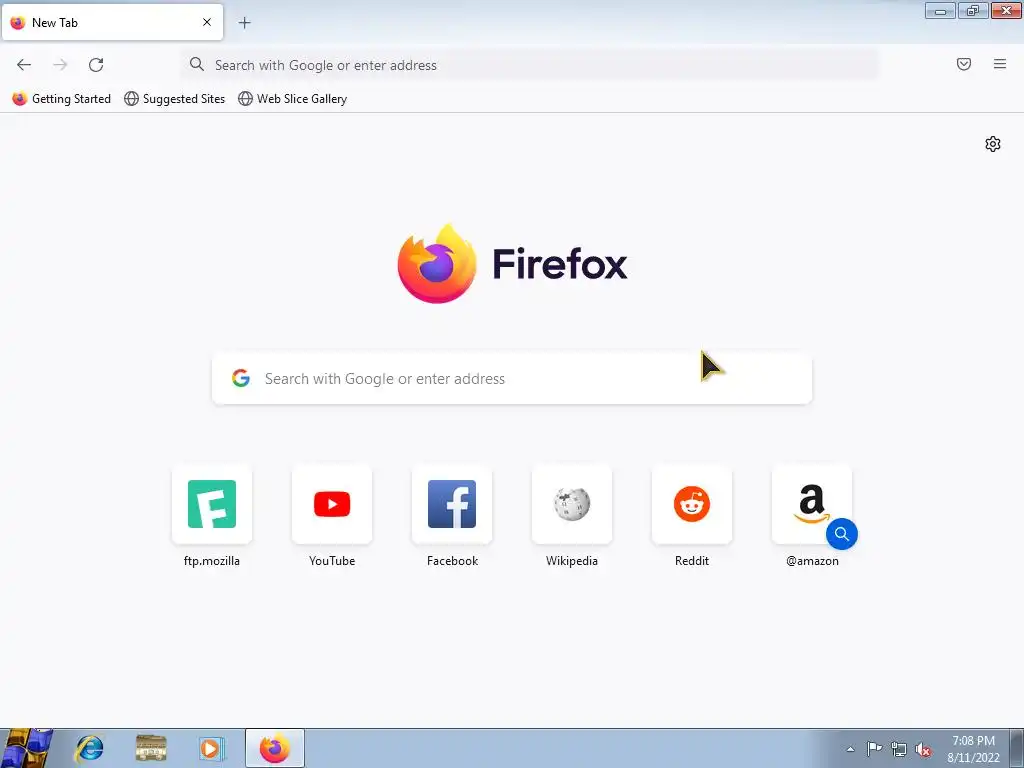The height and width of the screenshot is (768, 1024).
Task: Open the Facebook shortcut tile
Action: [452, 504]
